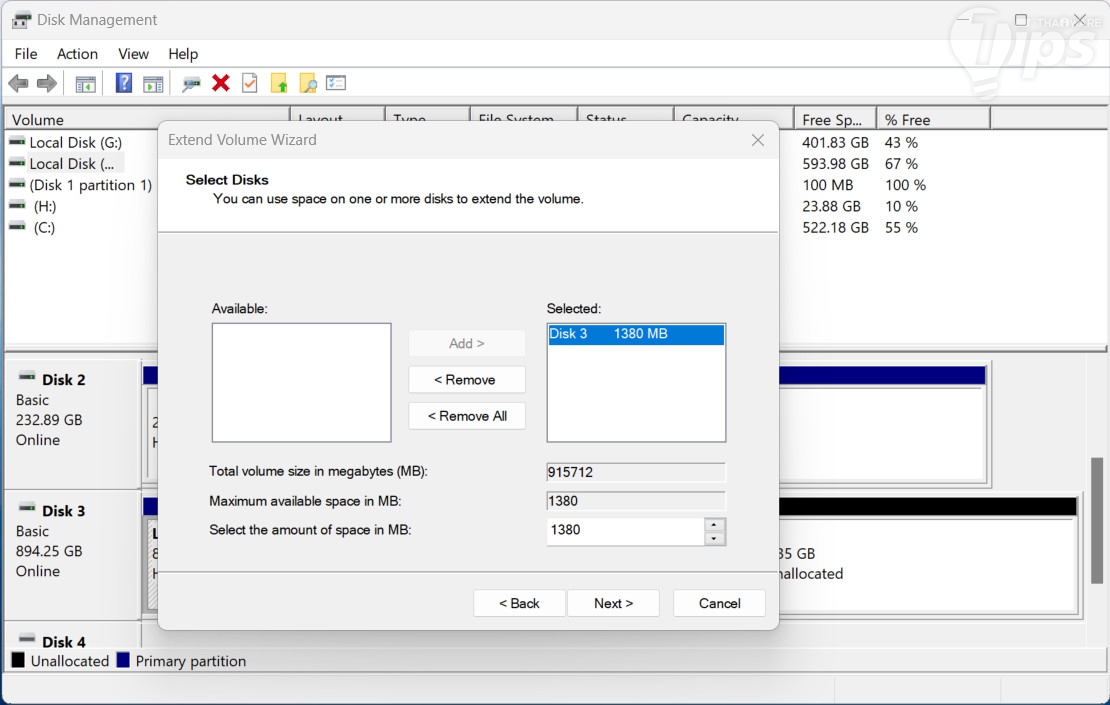This screenshot has height=705, width=1110.
Task: Click the yellow folder with green arrow icon
Action: click(x=279, y=84)
